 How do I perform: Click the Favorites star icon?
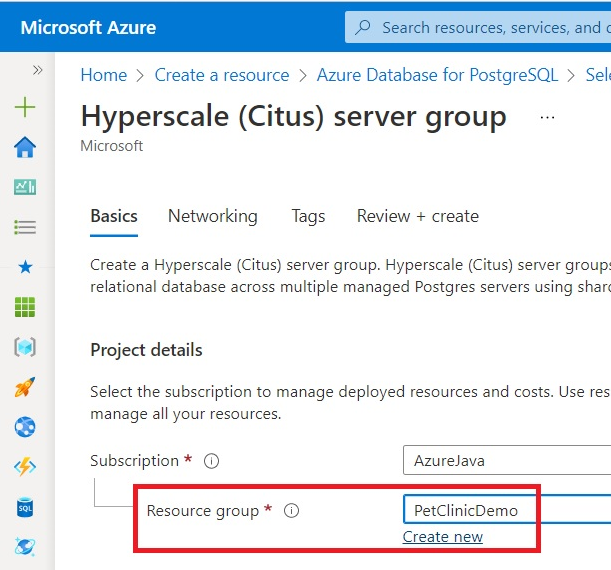pyautogui.click(x=25, y=267)
